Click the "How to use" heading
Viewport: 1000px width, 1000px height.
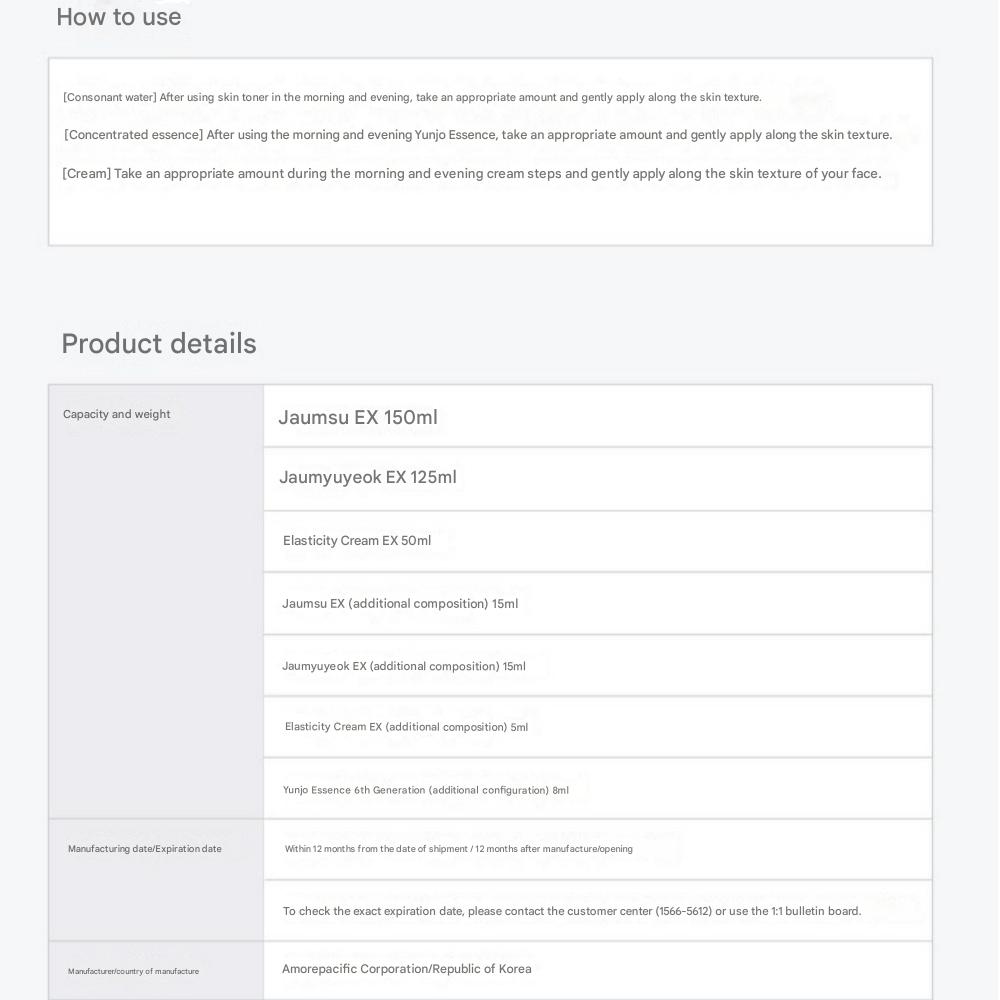pos(119,17)
